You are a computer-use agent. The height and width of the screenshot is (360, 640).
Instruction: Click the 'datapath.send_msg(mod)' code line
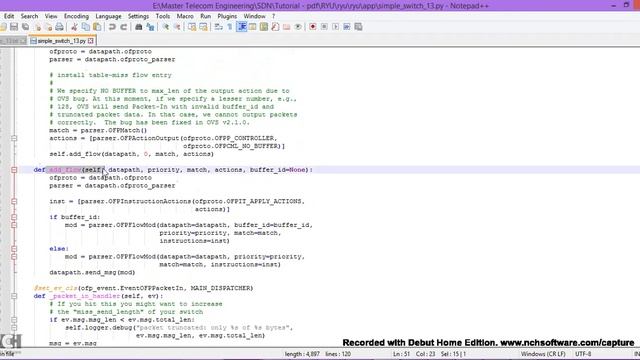pyautogui.click(x=92, y=273)
